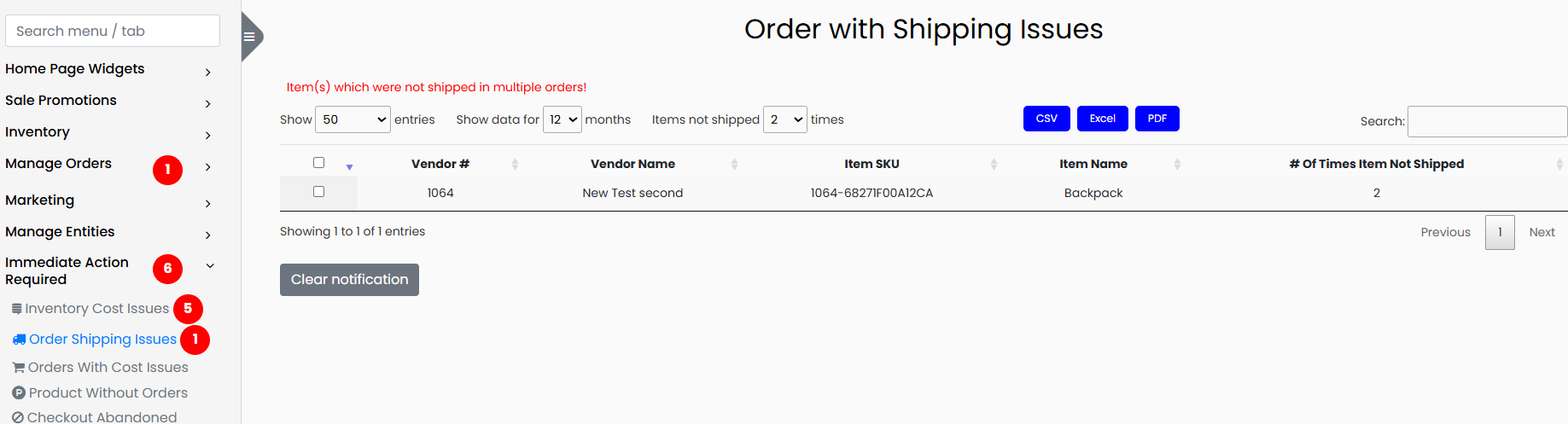Sort by the Vendor # column arrows
Image resolution: width=1568 pixels, height=424 pixels.
515,165
